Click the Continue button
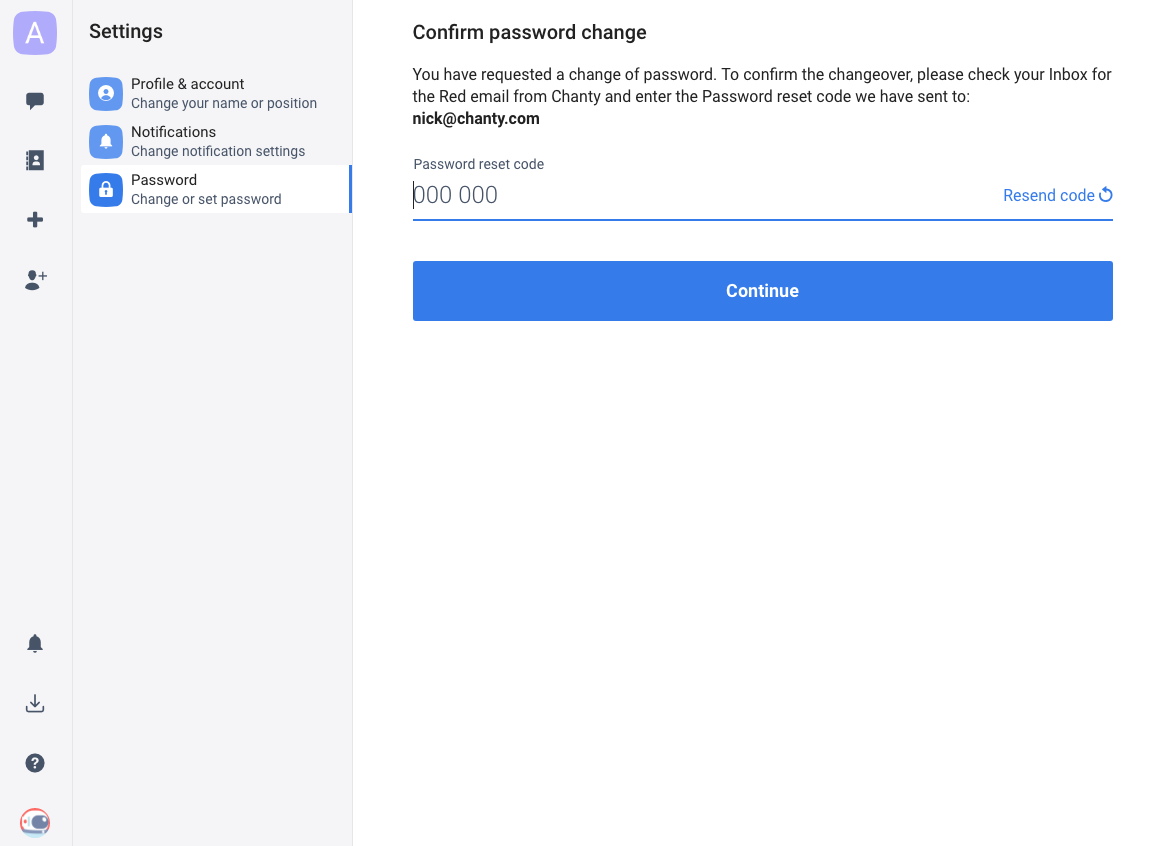1152x846 pixels. (763, 291)
